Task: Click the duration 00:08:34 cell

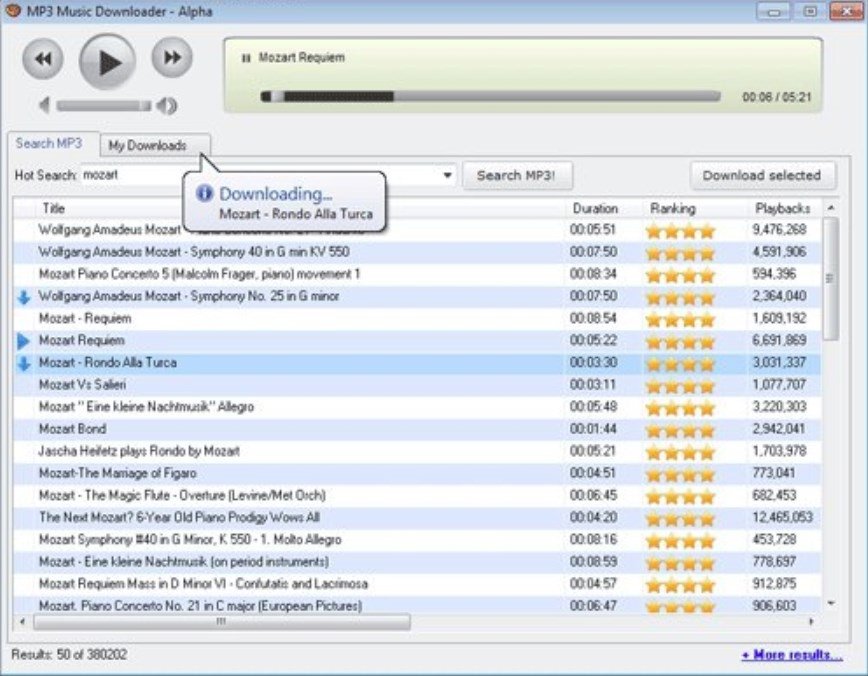Action: coord(593,274)
